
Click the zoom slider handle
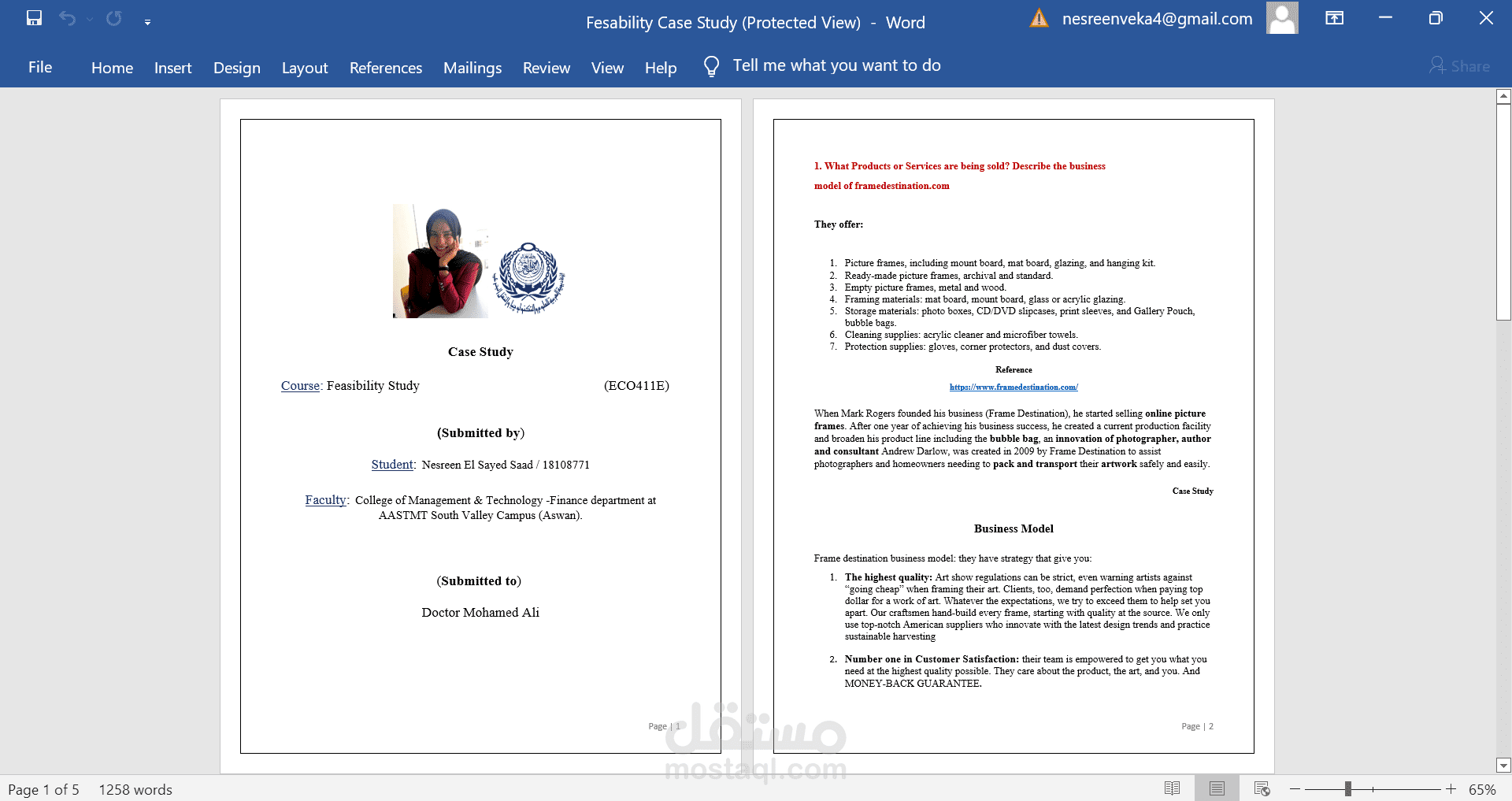click(x=1348, y=788)
